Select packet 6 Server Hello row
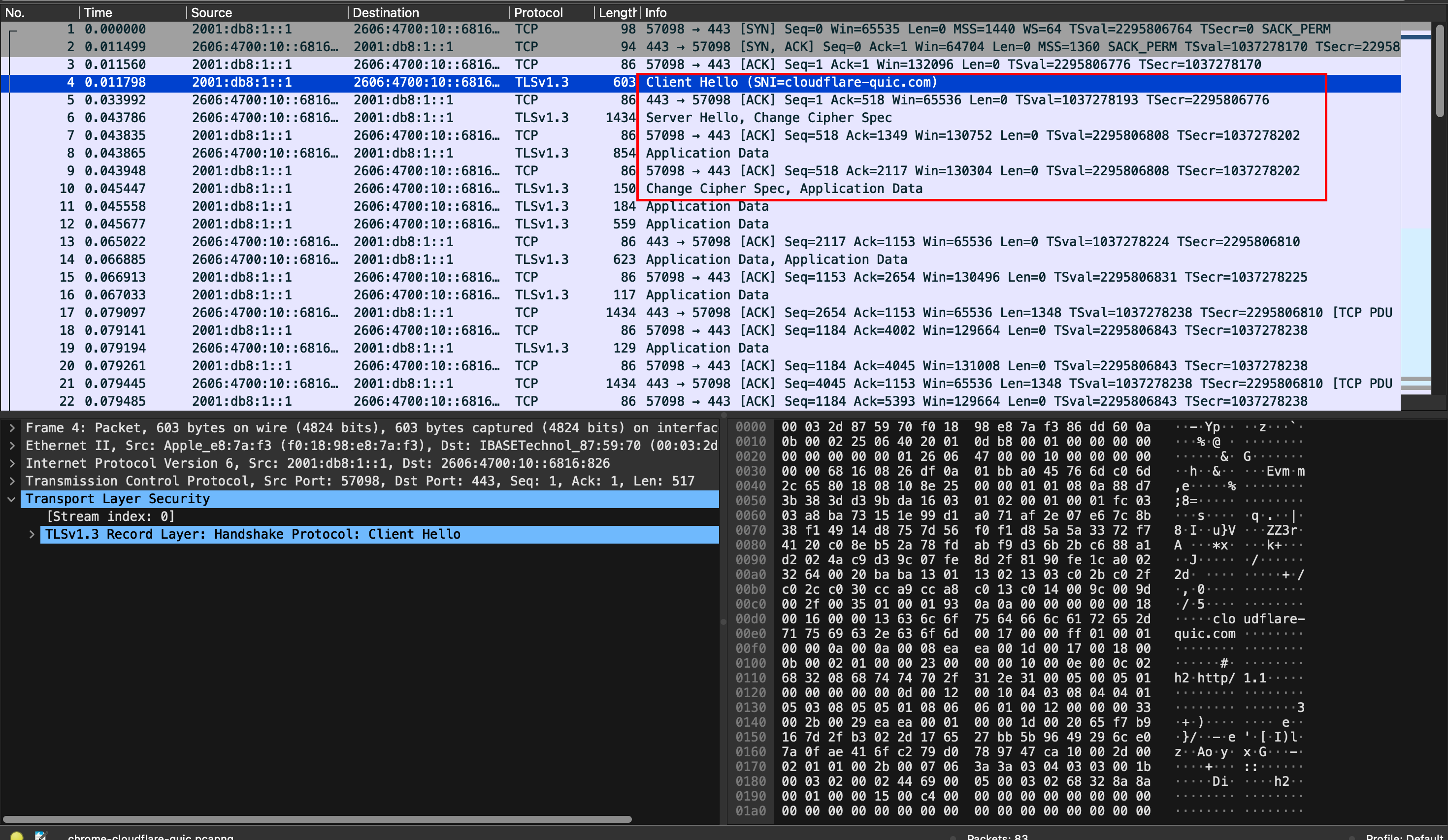This screenshot has height=840, width=1448. [700, 118]
